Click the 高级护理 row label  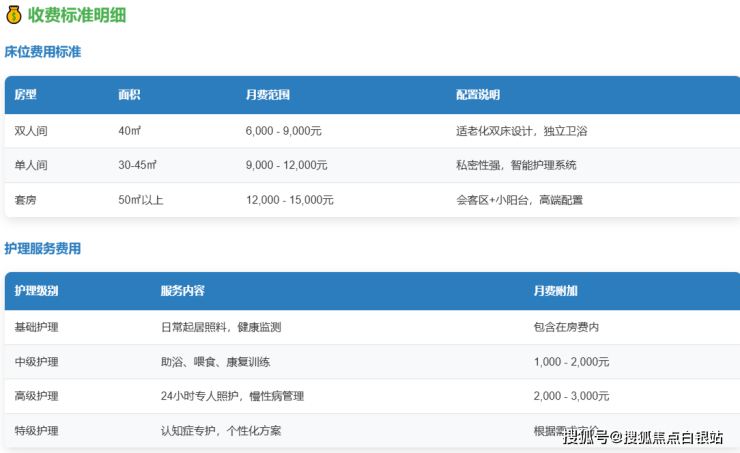click(x=36, y=396)
